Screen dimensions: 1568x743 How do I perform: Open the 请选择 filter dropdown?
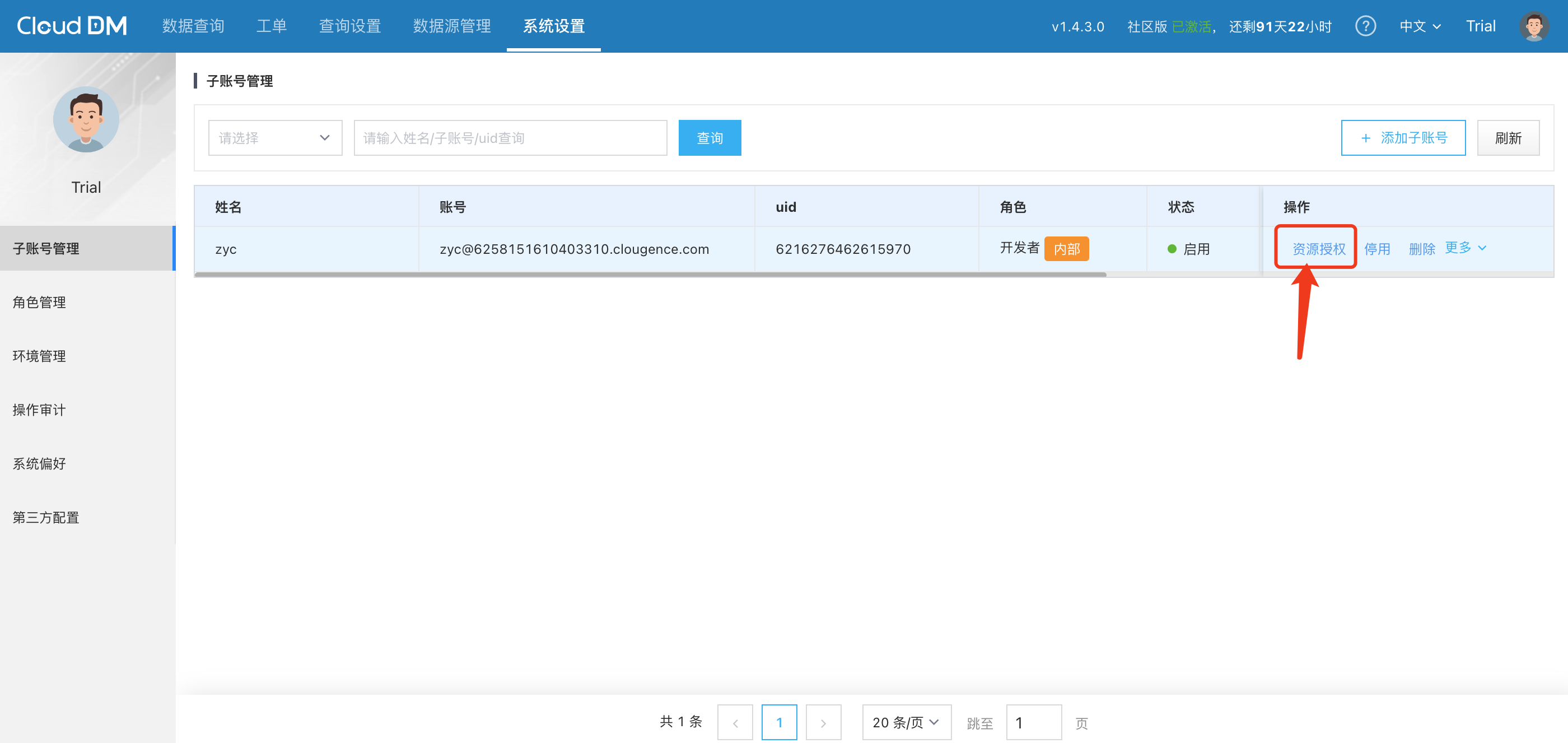[275, 138]
